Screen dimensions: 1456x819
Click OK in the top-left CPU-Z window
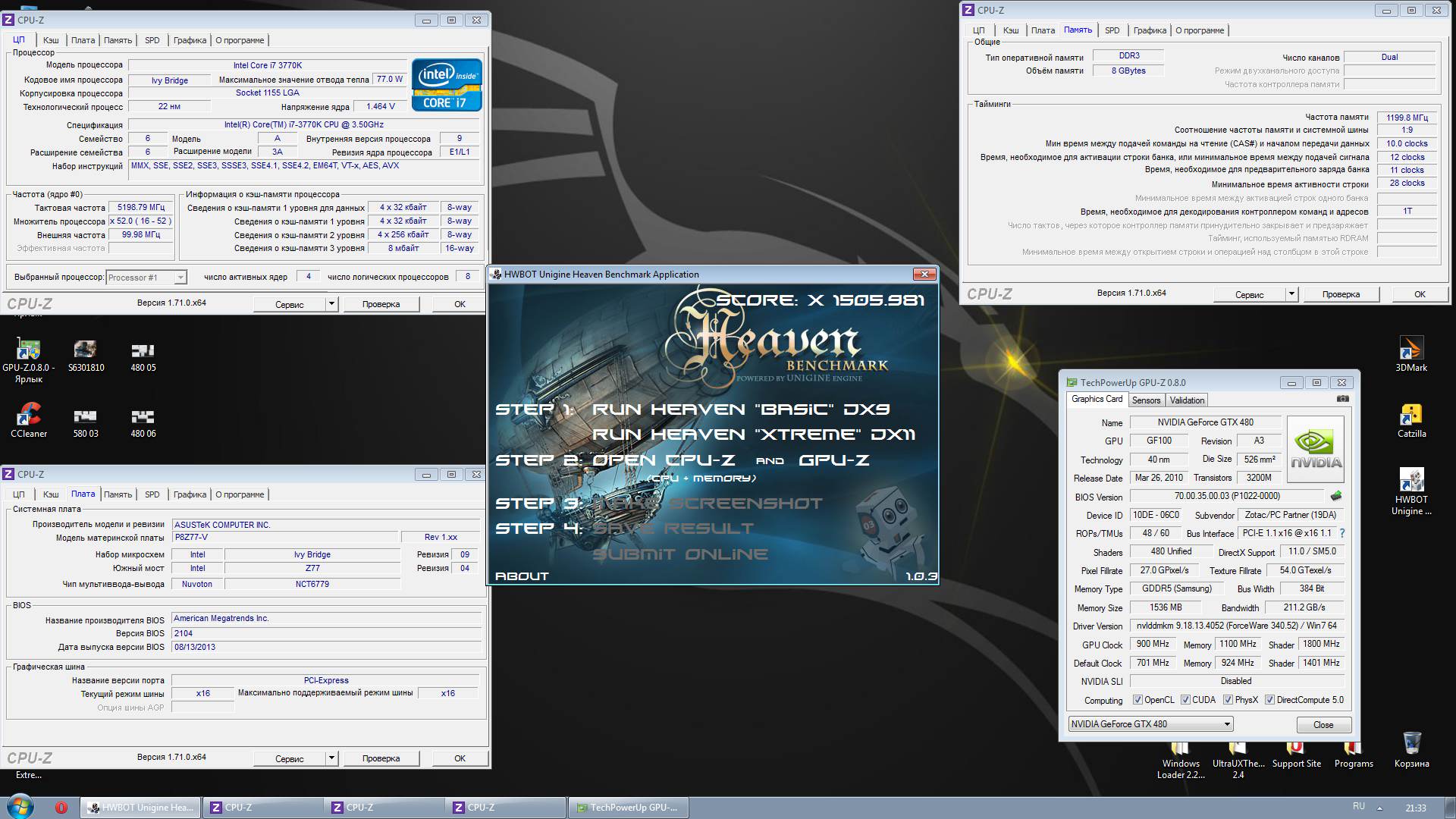pos(460,304)
